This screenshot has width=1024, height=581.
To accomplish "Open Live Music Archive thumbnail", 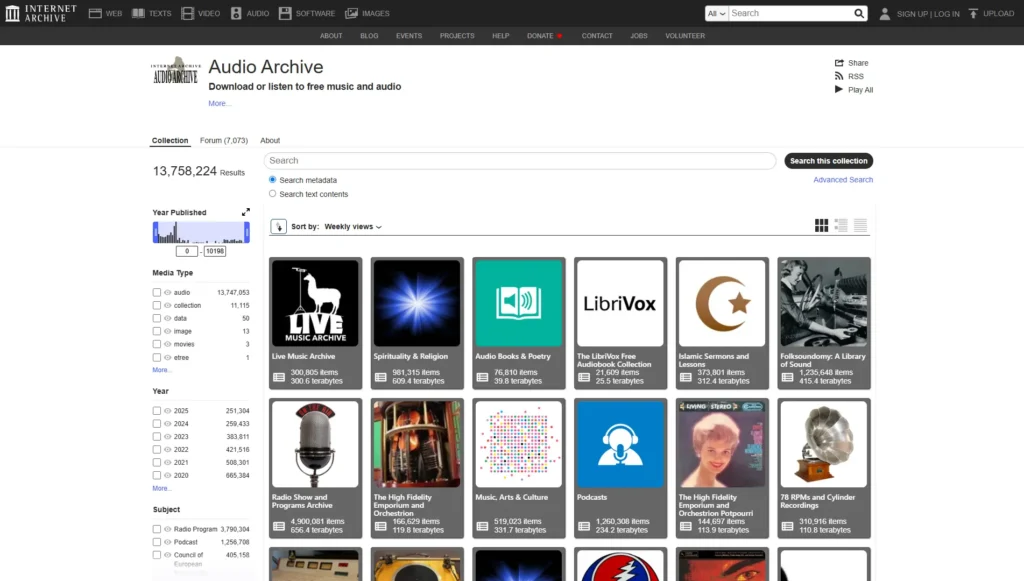I will [x=315, y=303].
